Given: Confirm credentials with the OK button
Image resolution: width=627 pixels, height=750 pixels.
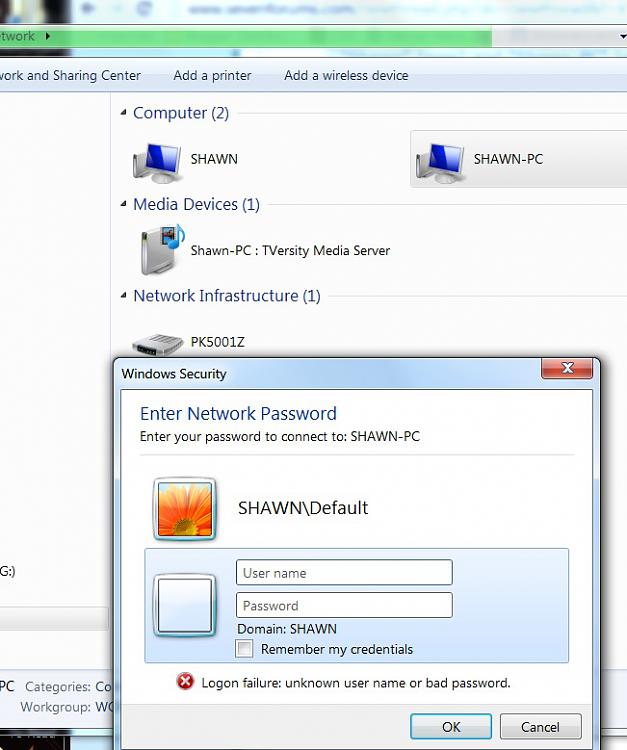Looking at the screenshot, I should pyautogui.click(x=451, y=727).
